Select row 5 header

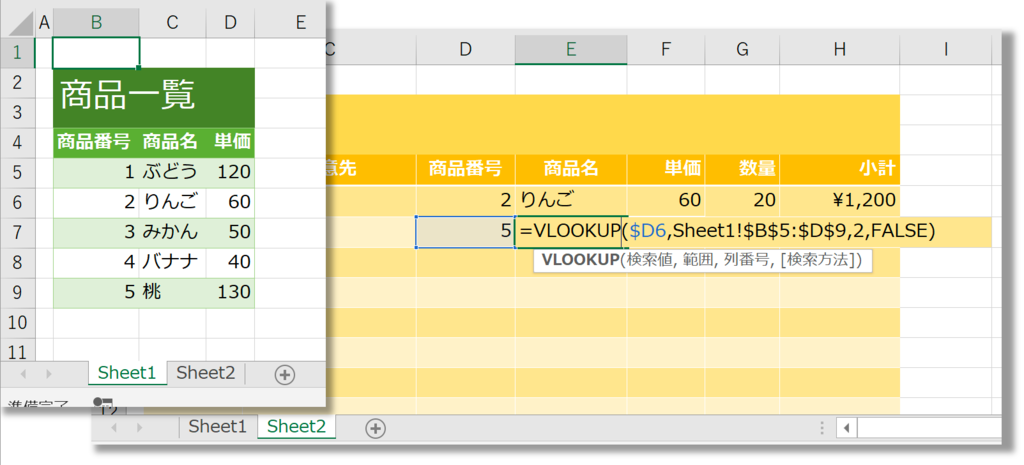click(18, 172)
